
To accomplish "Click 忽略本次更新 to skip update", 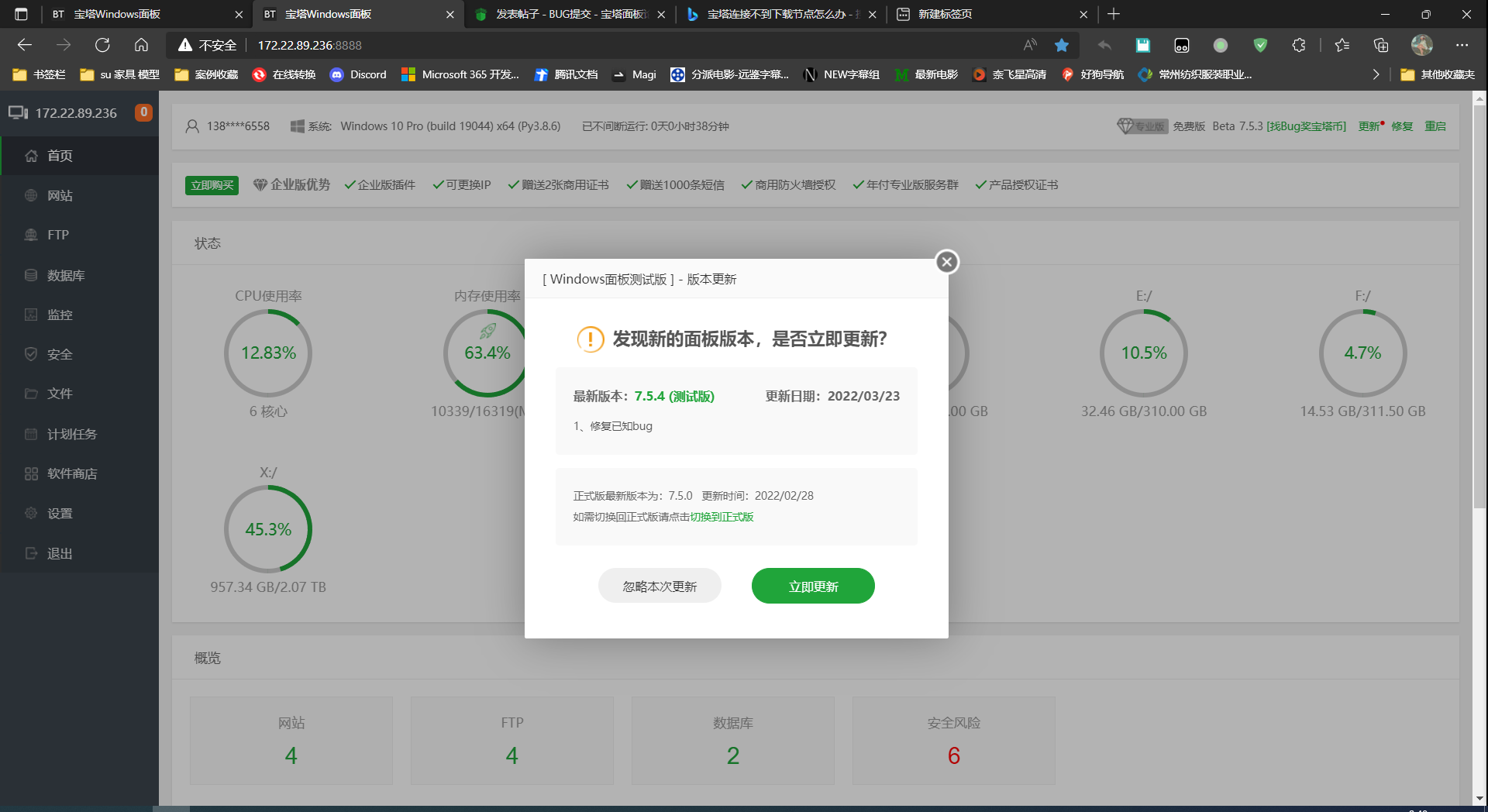I will 660,586.
